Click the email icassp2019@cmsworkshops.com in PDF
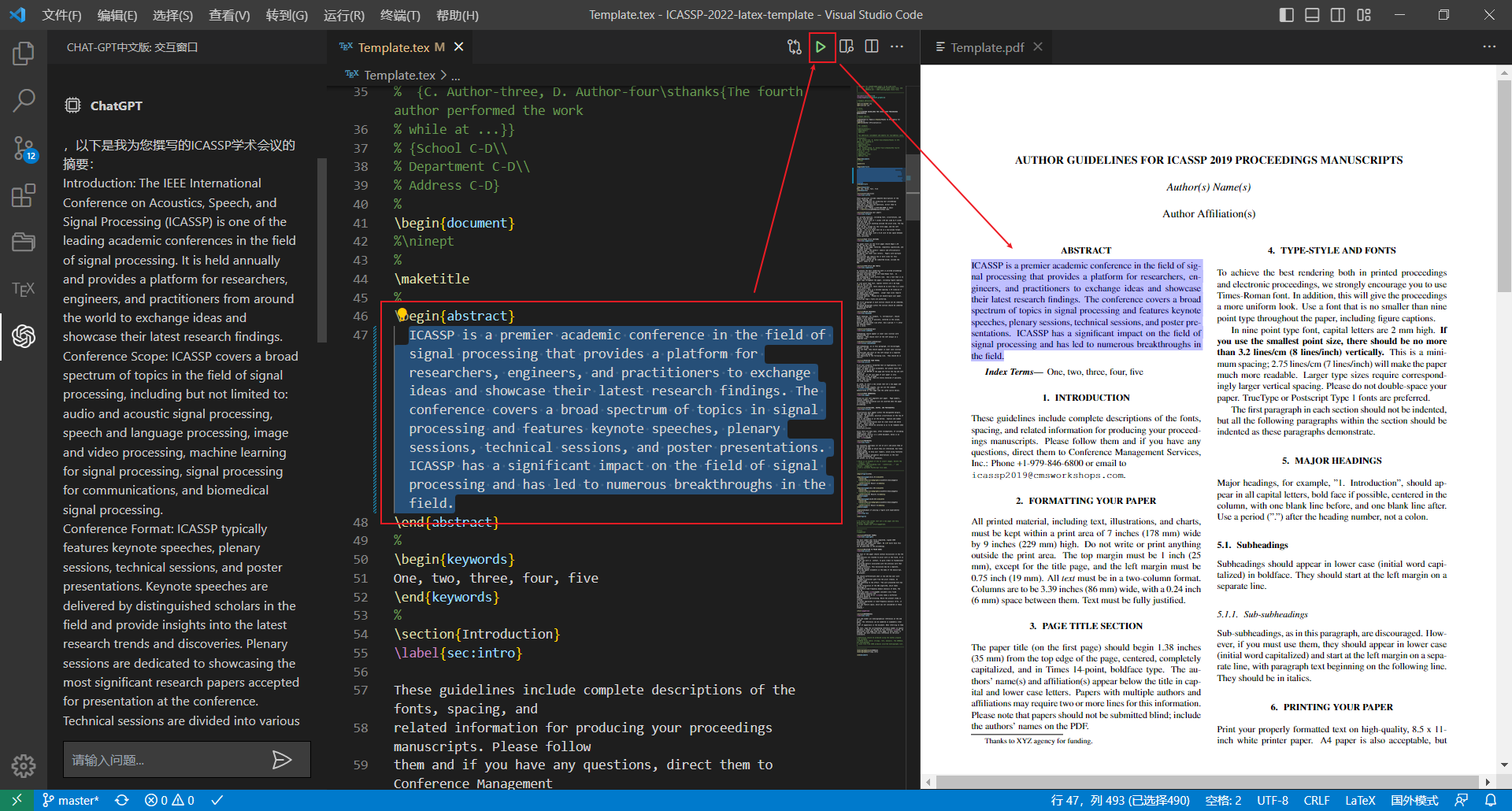Image resolution: width=1512 pixels, height=811 pixels. (x=1048, y=475)
